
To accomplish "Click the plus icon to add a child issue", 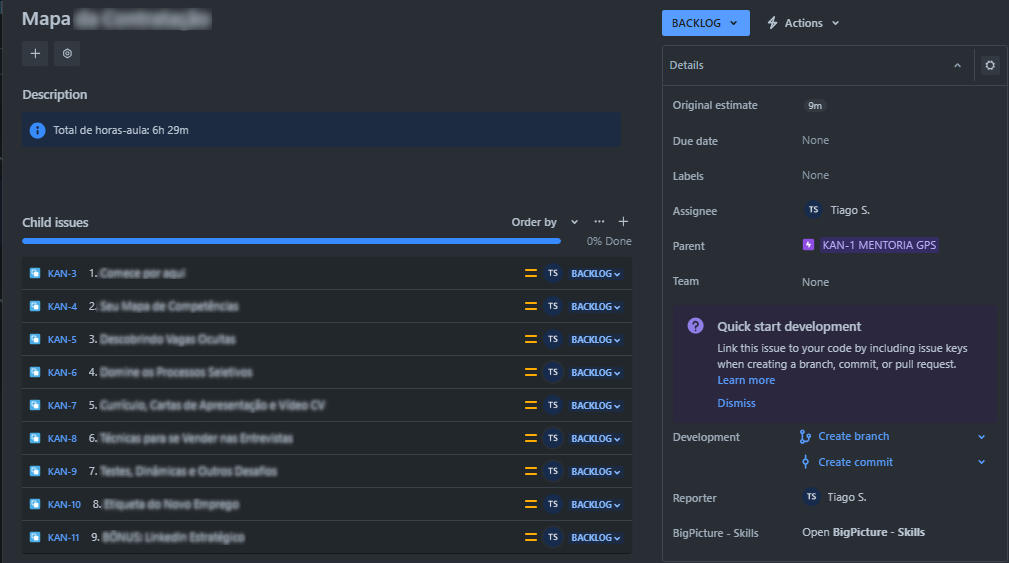I will (623, 221).
